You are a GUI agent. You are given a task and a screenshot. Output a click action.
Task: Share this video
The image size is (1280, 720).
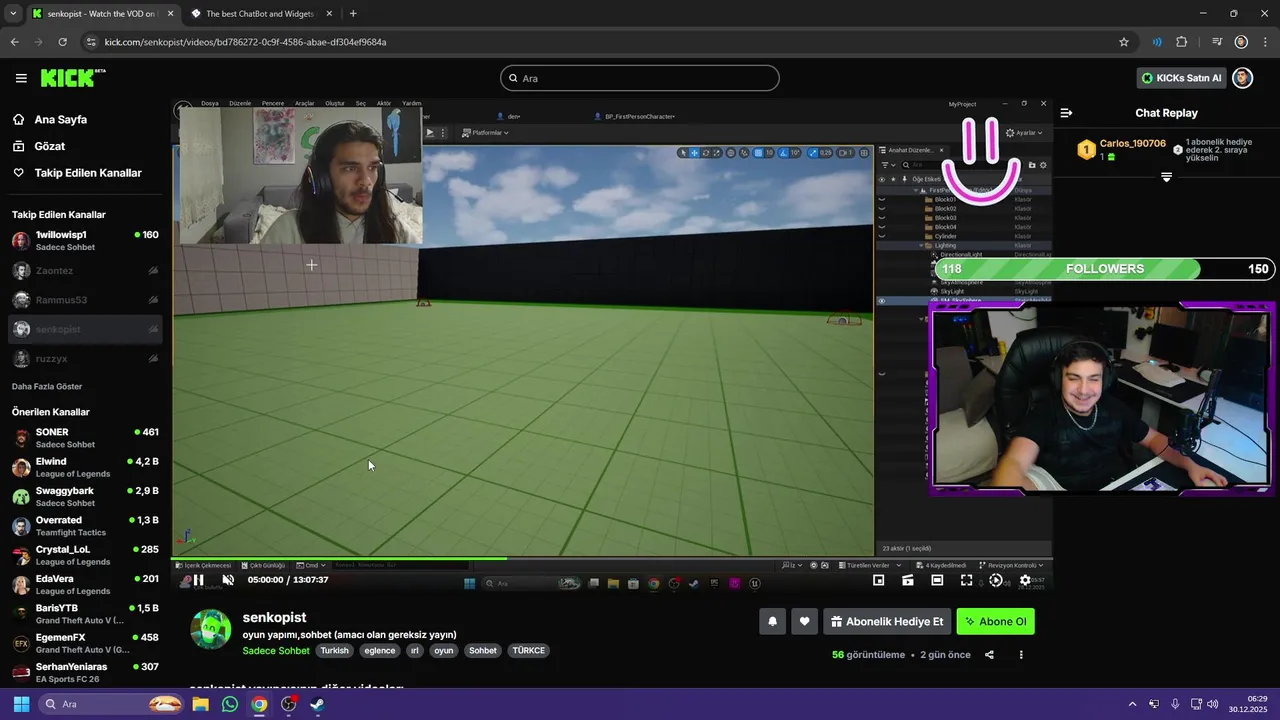click(x=989, y=655)
